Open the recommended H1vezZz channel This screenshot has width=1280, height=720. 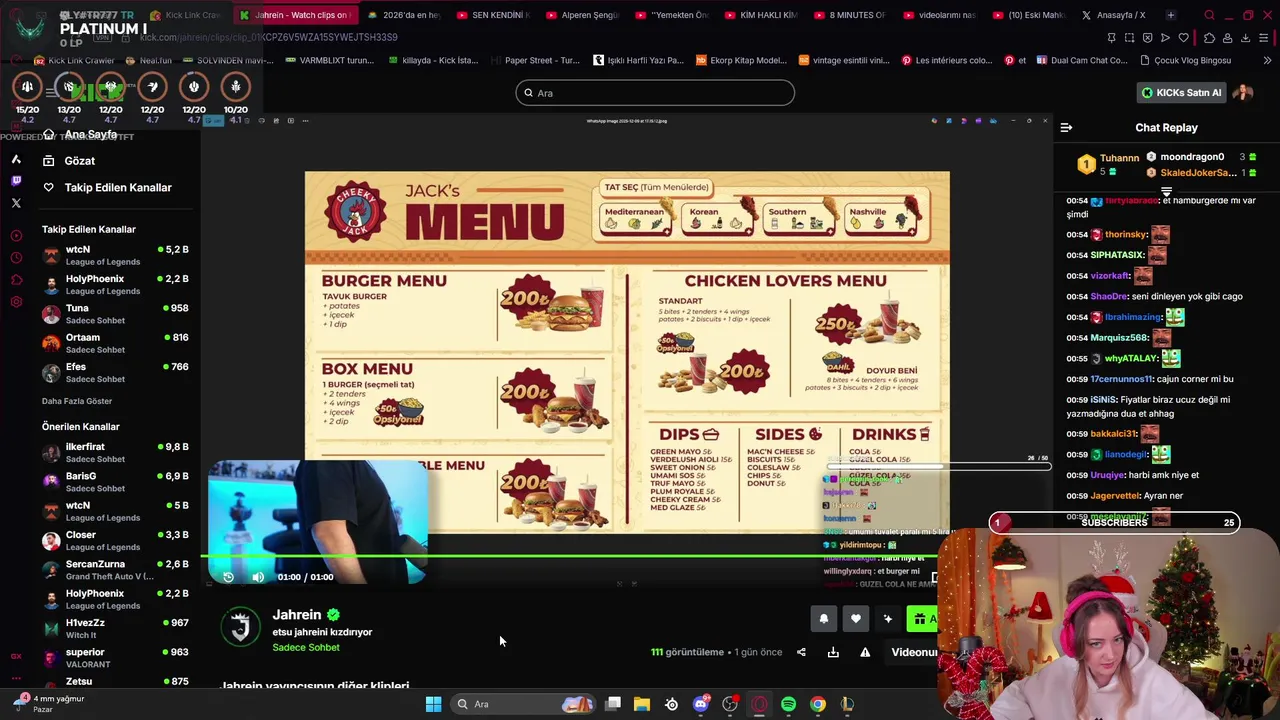pos(115,628)
